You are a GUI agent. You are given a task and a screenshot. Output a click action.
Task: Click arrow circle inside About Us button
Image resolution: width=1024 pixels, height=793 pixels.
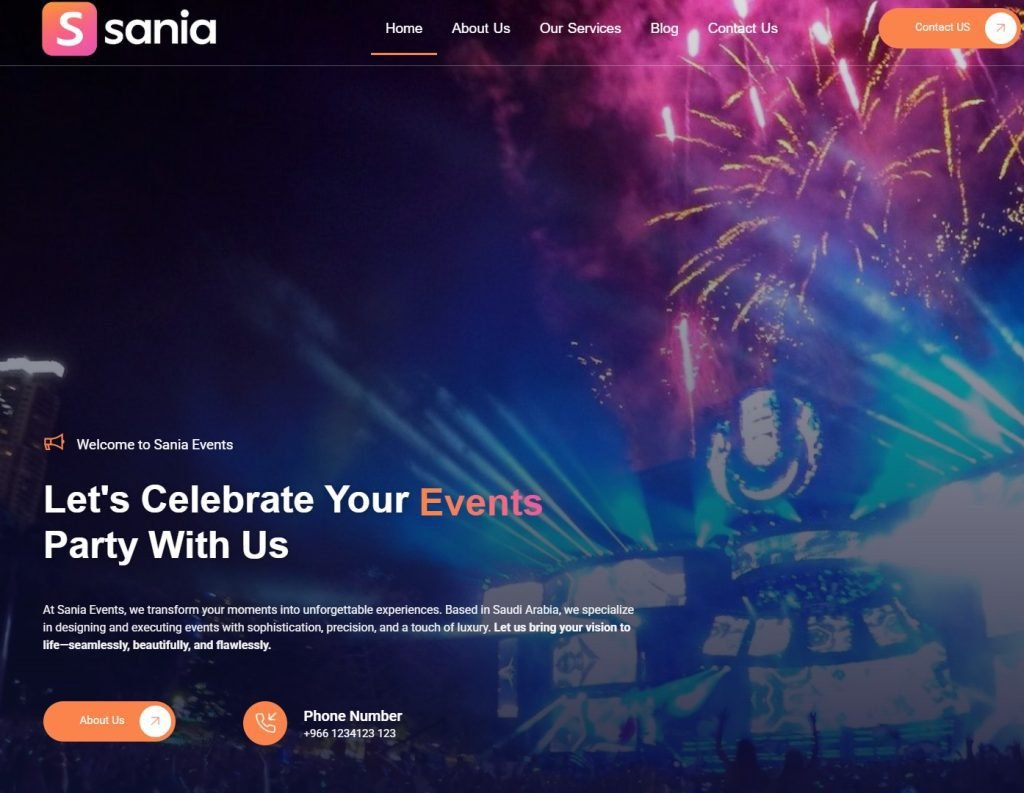tap(155, 721)
